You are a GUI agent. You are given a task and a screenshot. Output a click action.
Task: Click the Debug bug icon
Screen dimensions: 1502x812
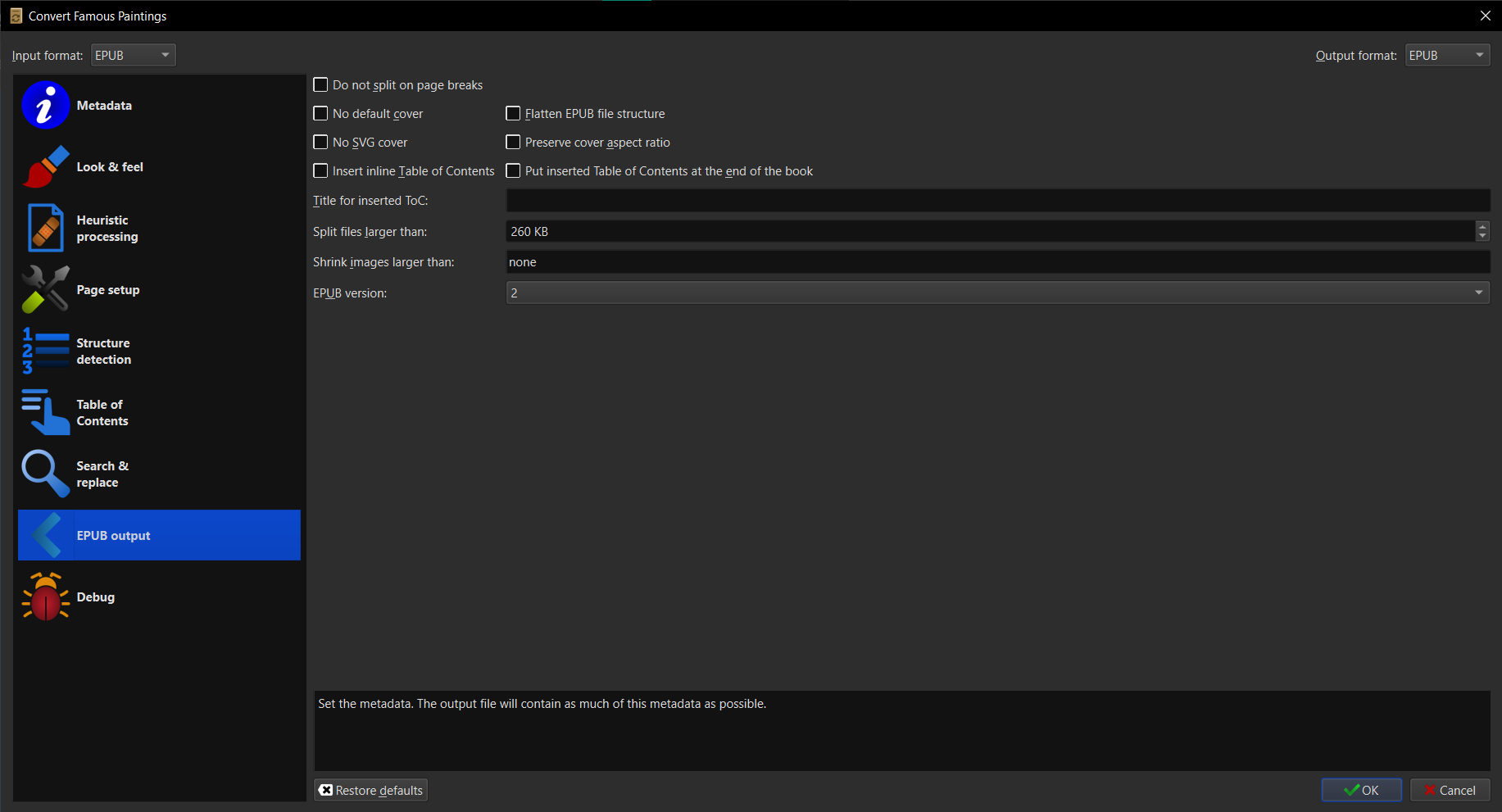[45, 597]
